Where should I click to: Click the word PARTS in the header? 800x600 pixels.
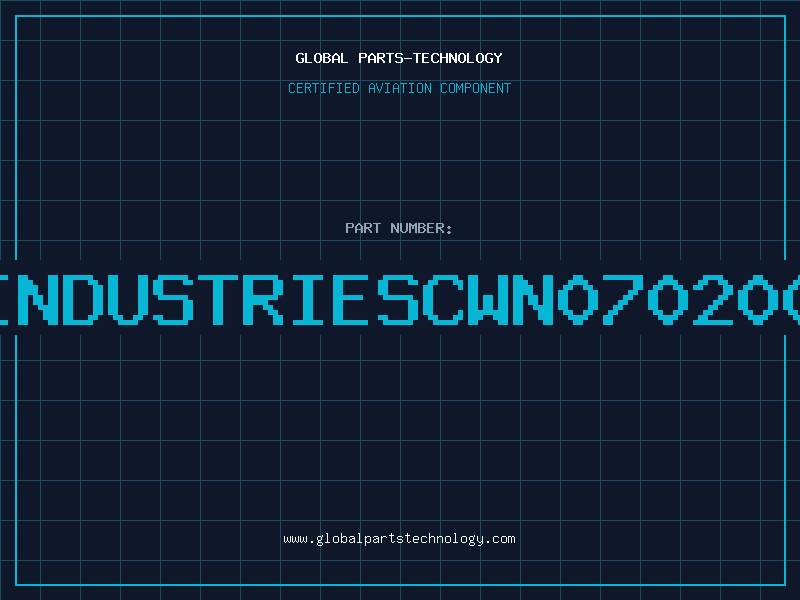380,58
